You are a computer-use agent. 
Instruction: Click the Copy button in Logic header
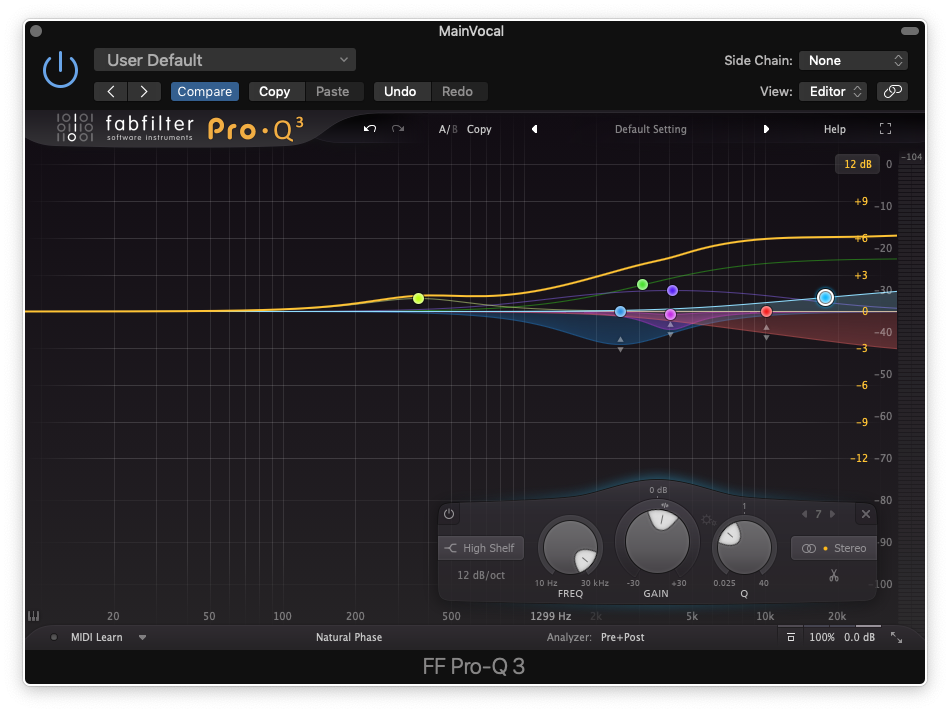(x=274, y=91)
